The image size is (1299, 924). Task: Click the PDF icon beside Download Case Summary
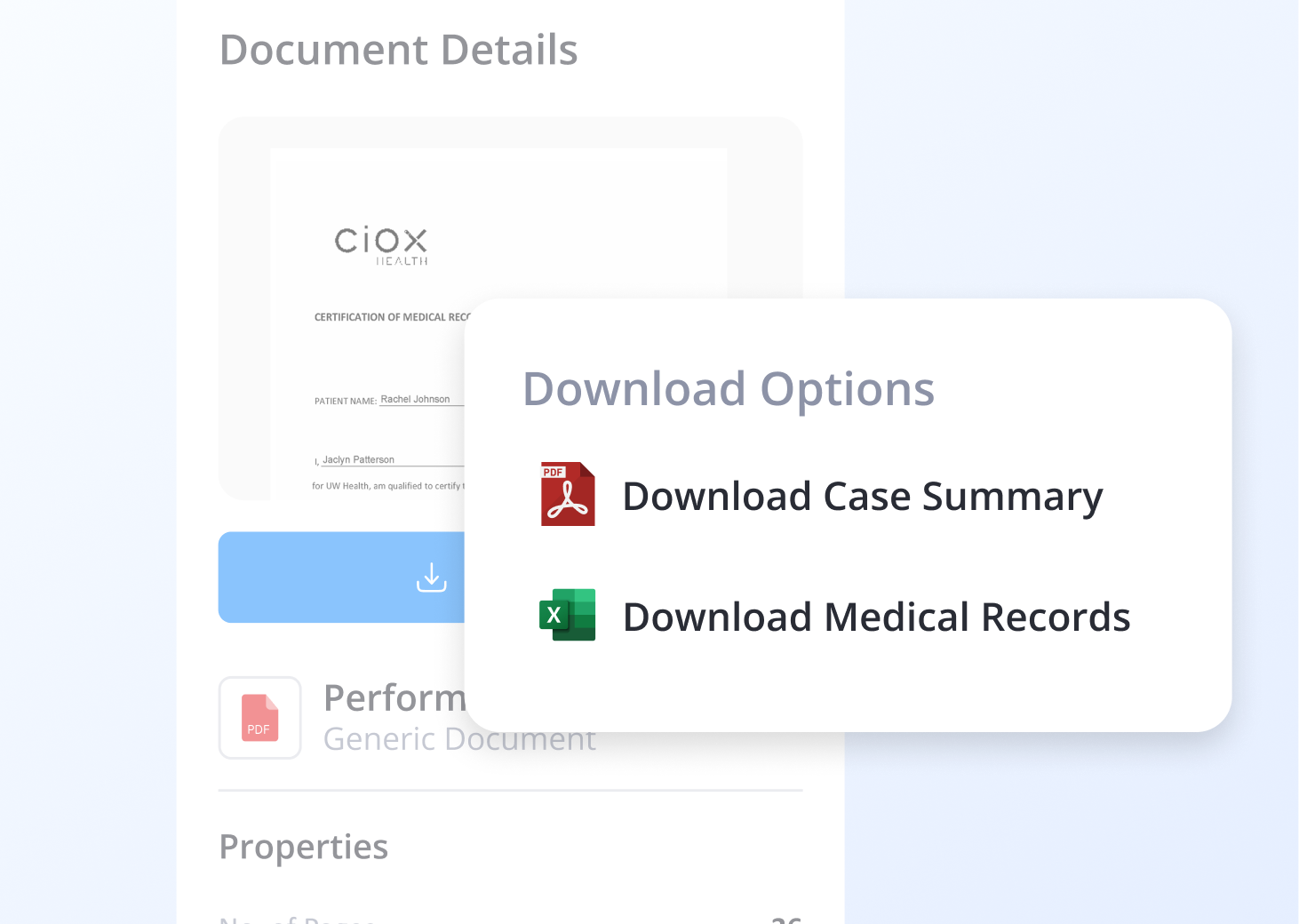coord(567,494)
